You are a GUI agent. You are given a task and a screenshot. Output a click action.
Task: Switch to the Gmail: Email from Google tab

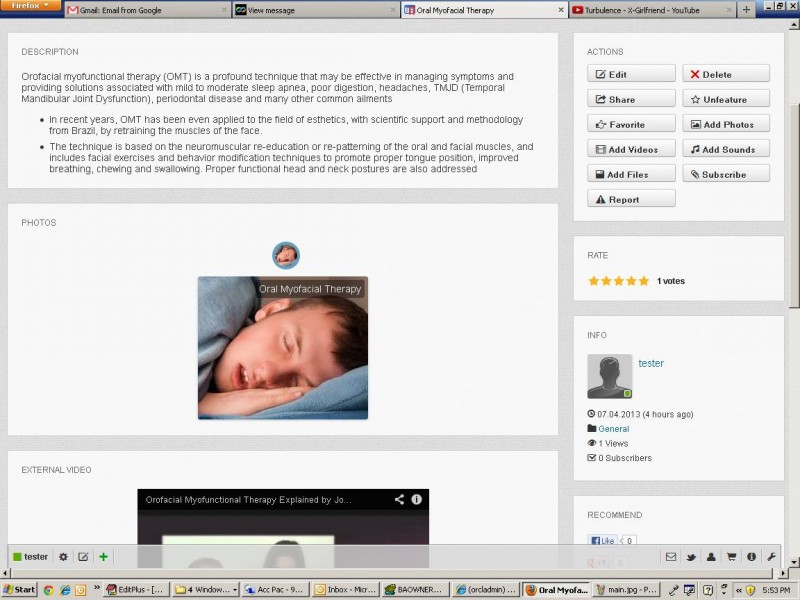pyautogui.click(x=146, y=10)
